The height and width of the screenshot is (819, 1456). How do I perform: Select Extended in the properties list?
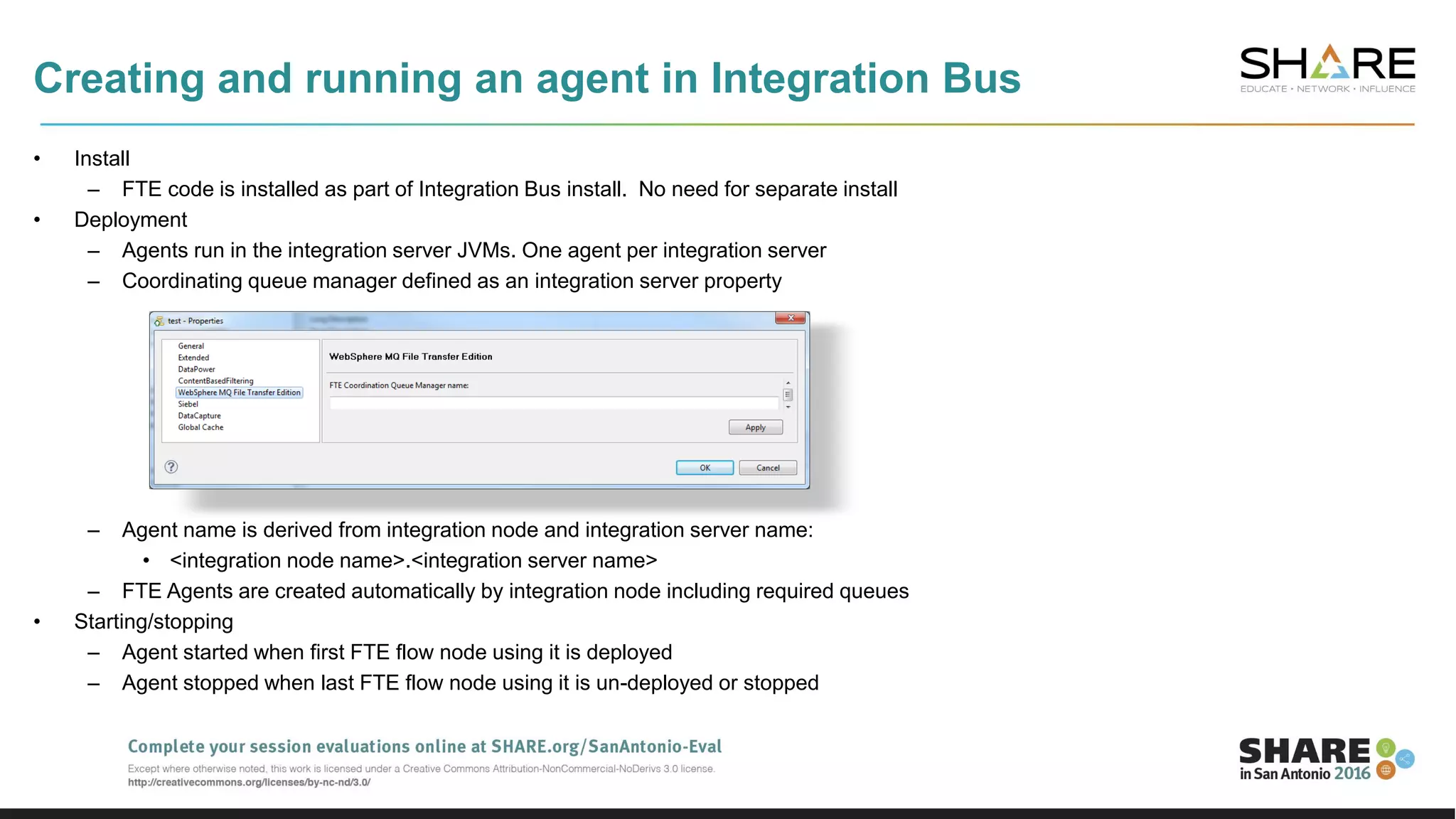193,358
